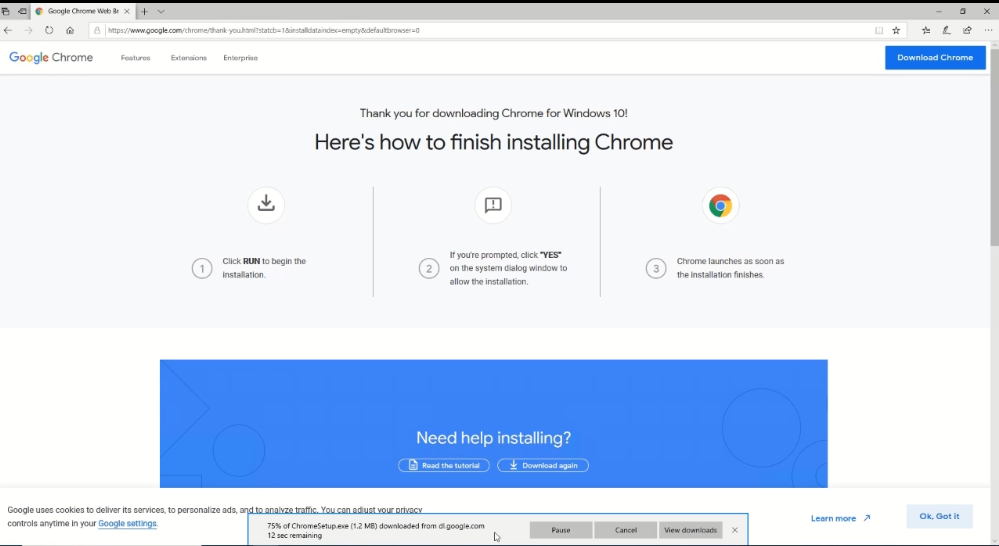Click the browser back arrow
This screenshot has height=546, width=999.
pos(8,30)
